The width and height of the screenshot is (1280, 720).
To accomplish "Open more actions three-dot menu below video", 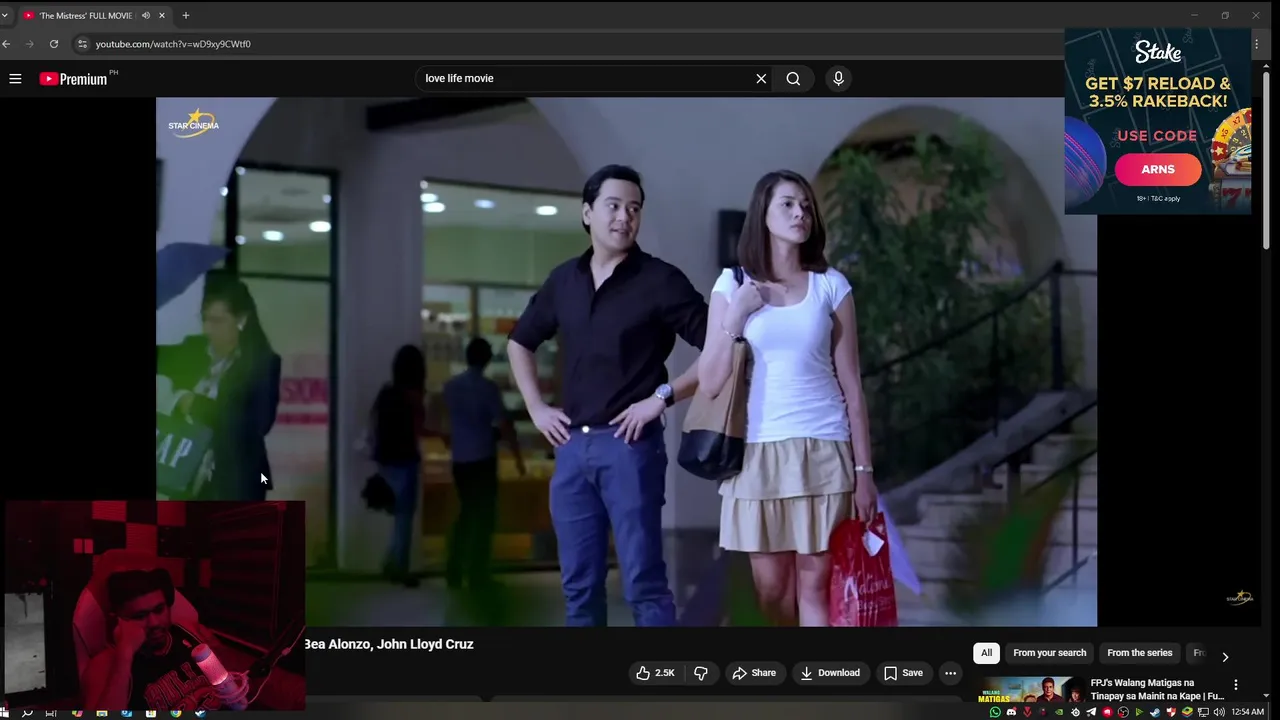I will pyautogui.click(x=950, y=673).
